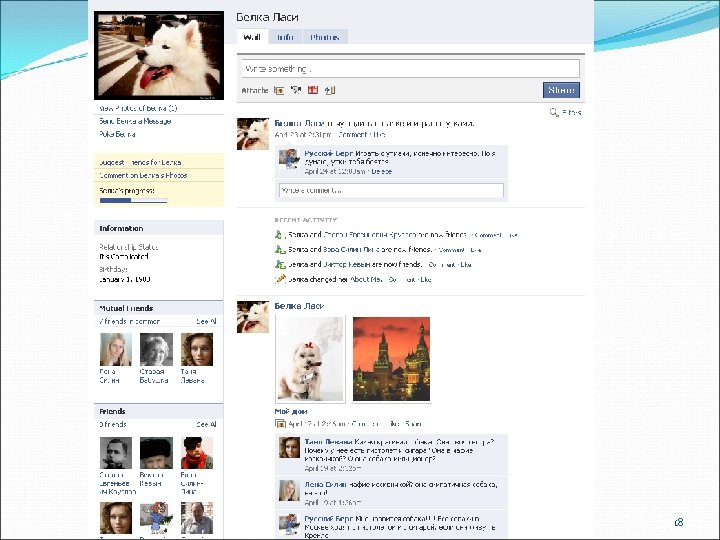Image resolution: width=720 pixels, height=540 pixels.
Task: Open Лена Силин mutual friend photo
Action: [x=116, y=349]
